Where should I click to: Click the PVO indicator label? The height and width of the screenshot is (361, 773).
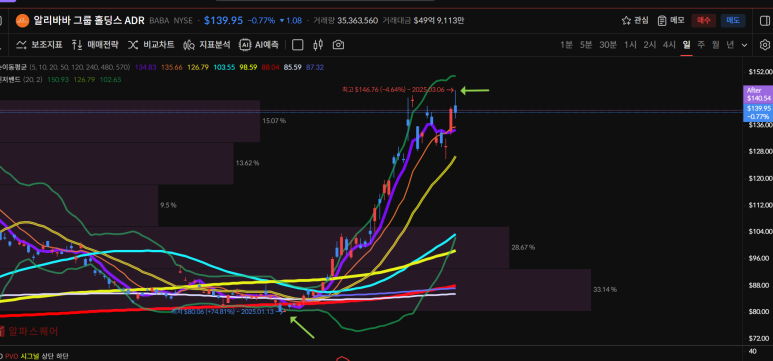pyautogui.click(x=12, y=356)
